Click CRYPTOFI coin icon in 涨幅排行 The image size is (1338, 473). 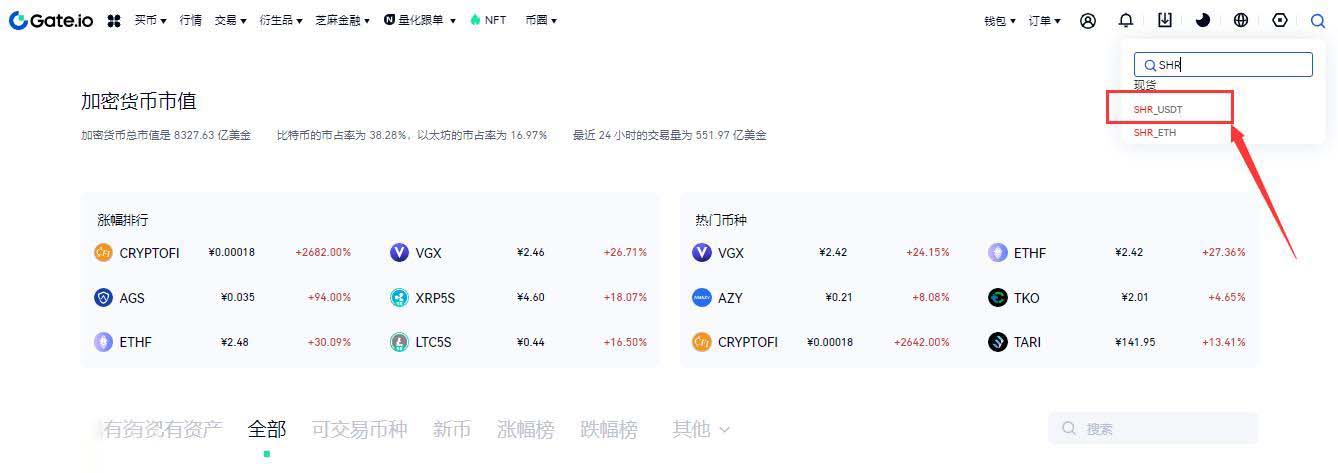pyautogui.click(x=103, y=253)
